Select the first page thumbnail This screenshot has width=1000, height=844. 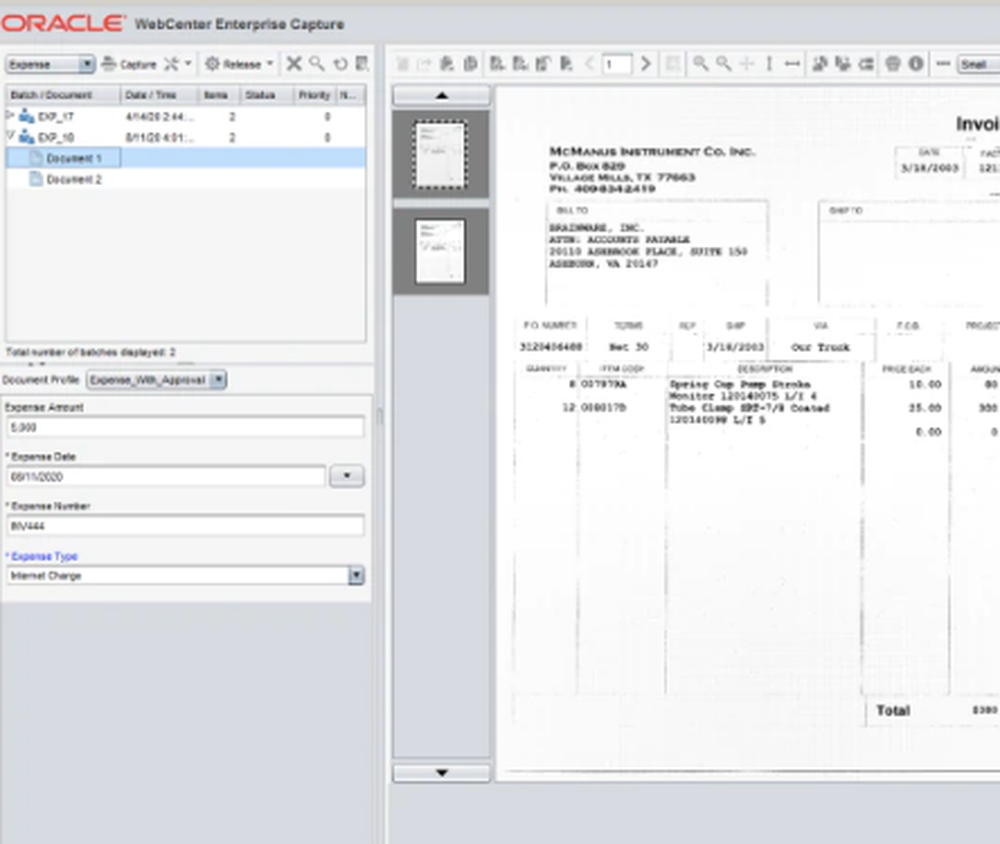point(441,155)
